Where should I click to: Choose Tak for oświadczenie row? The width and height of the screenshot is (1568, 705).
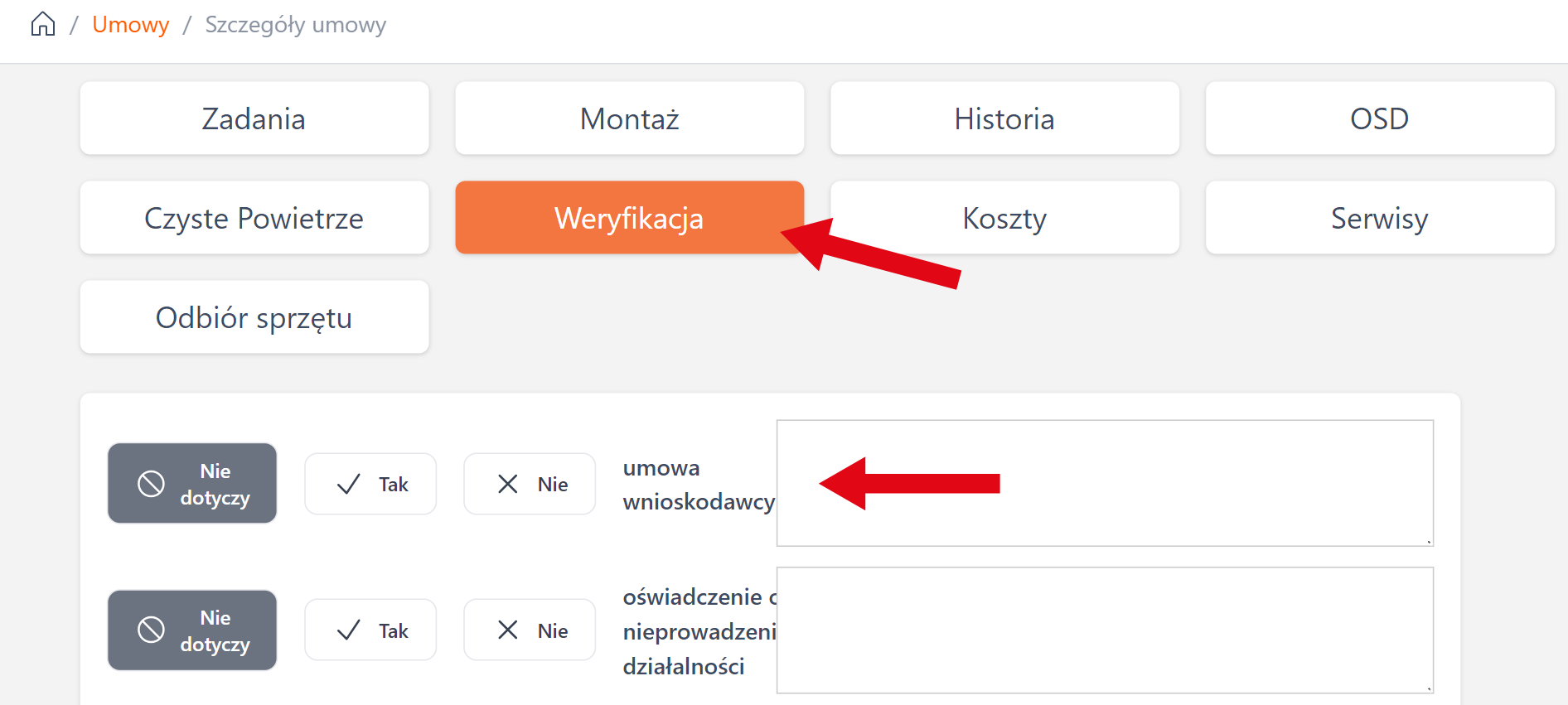[x=370, y=630]
